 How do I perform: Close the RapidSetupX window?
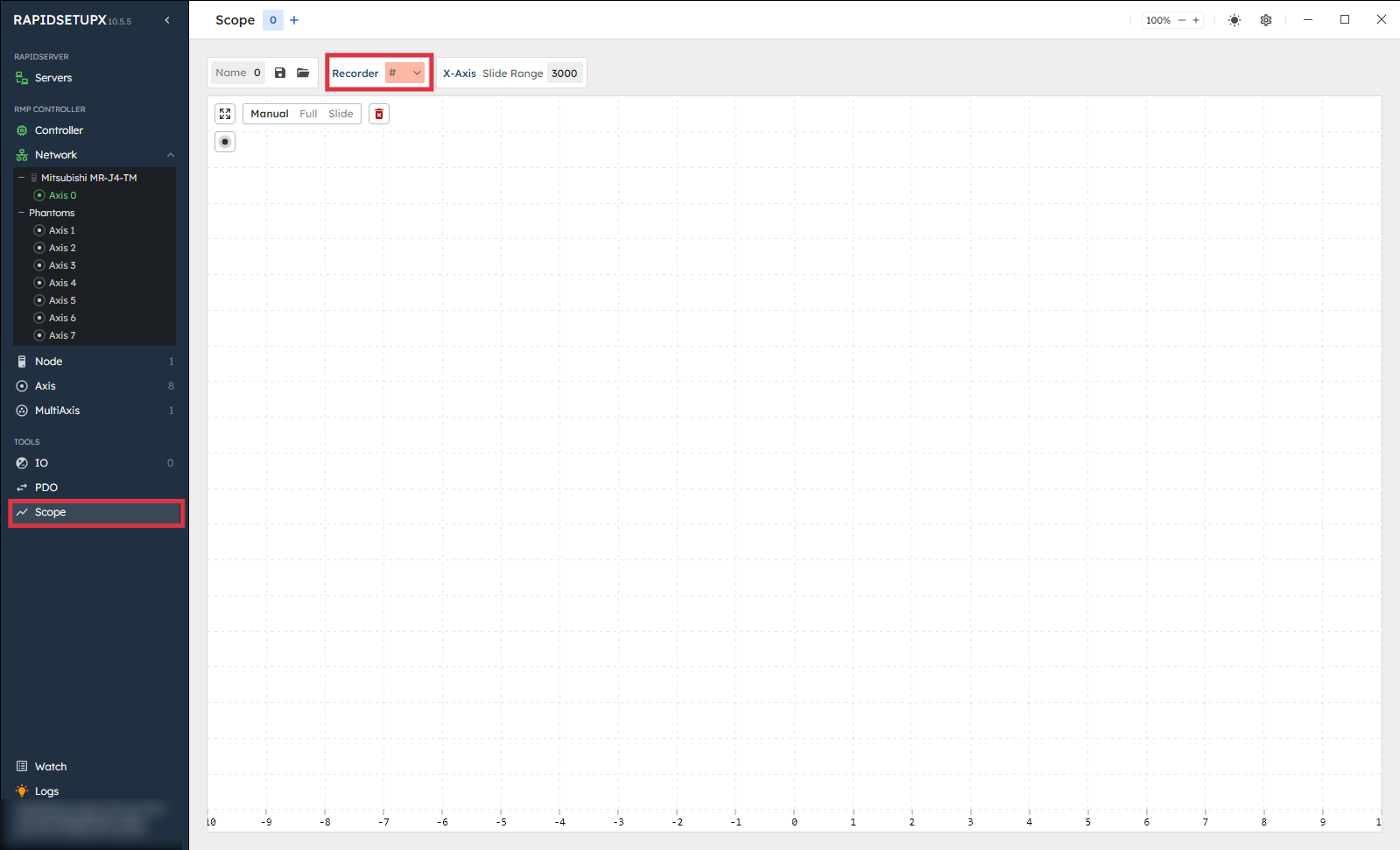pos(1382,19)
